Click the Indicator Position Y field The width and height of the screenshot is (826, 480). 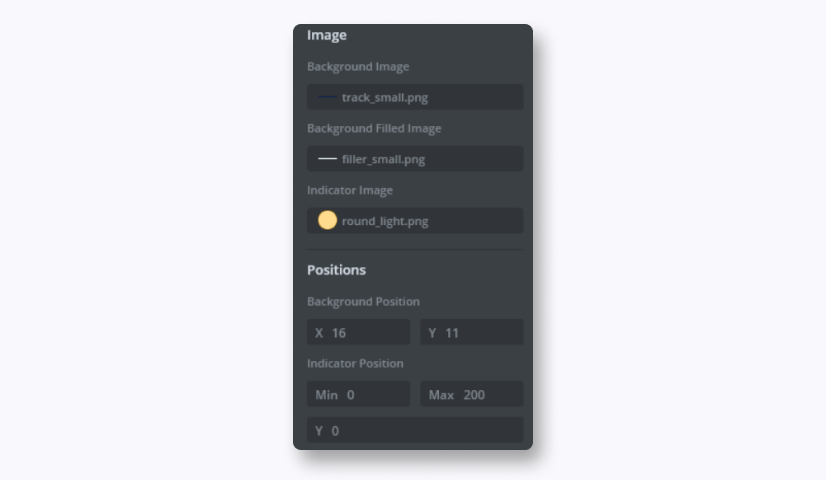click(415, 431)
